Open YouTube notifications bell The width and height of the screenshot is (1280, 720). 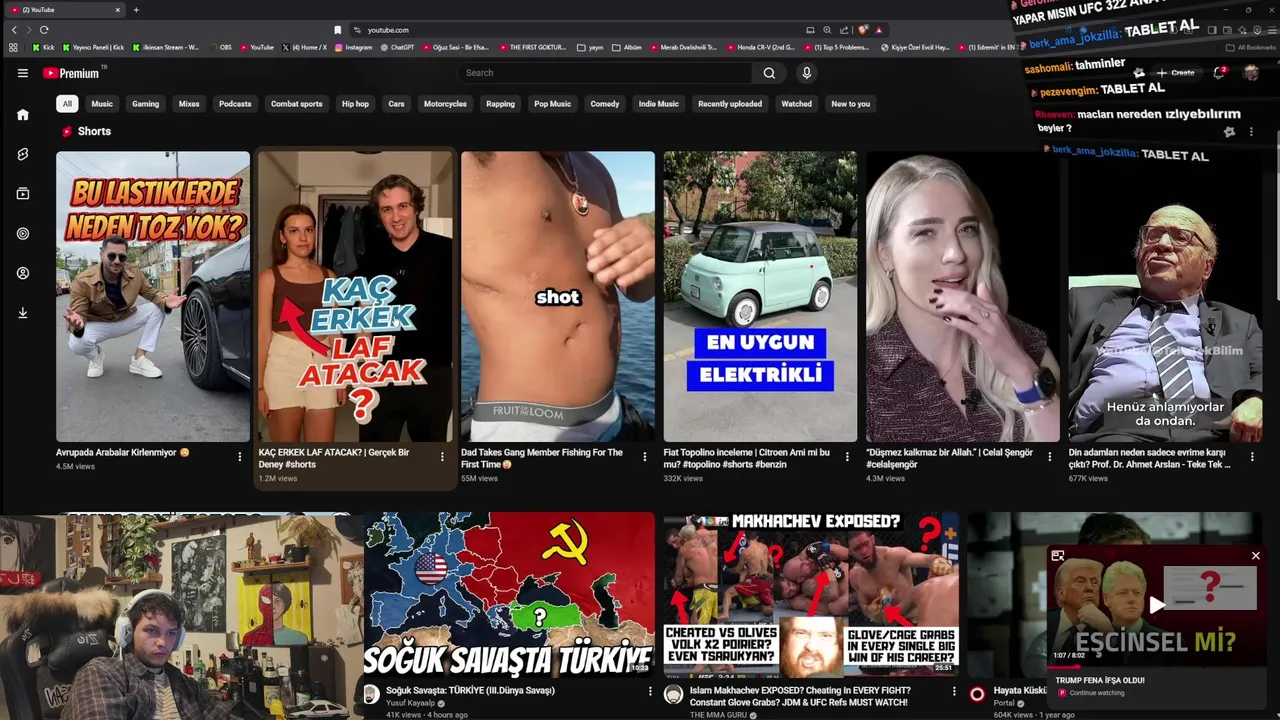1219,72
